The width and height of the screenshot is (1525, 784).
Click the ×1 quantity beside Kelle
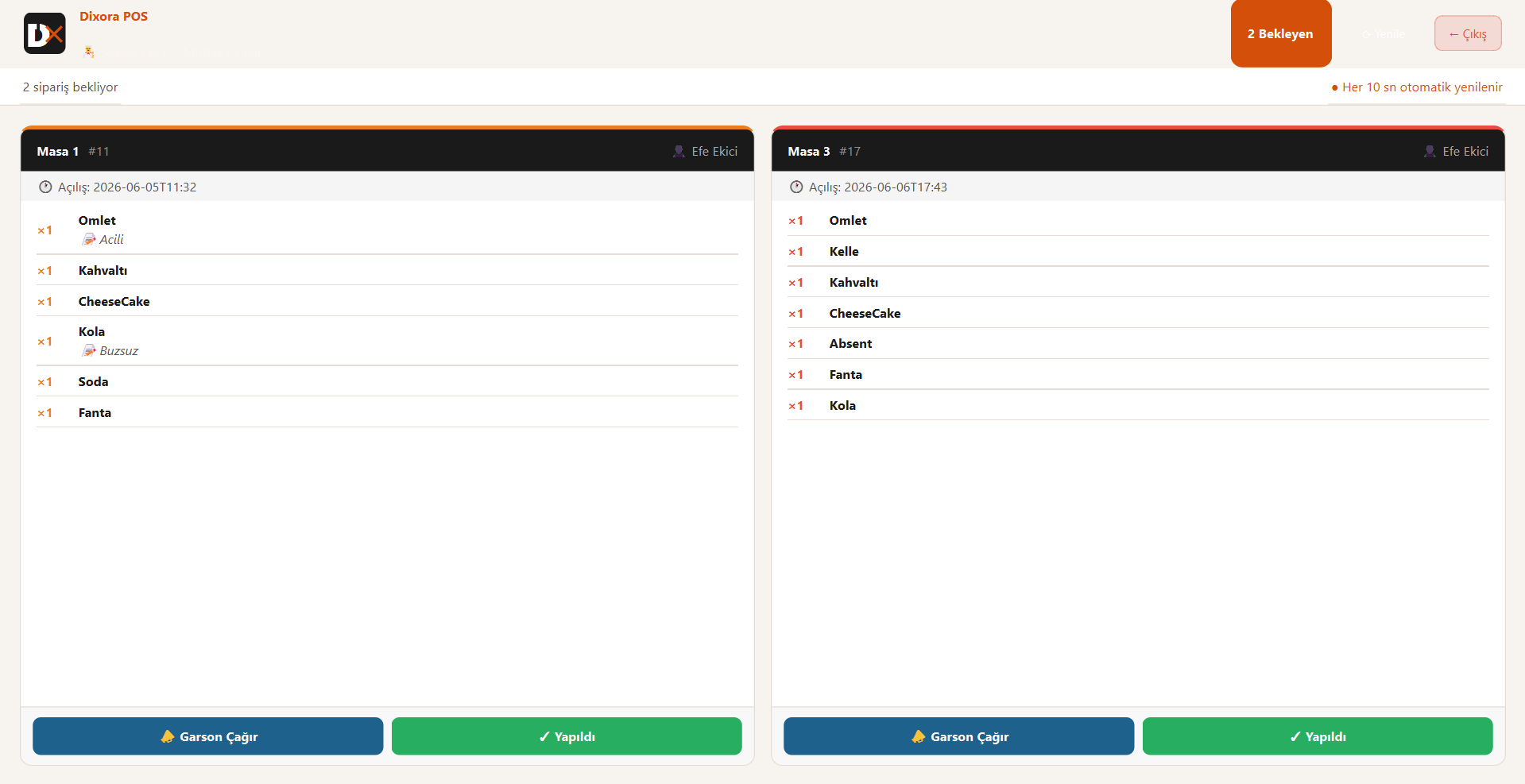[x=795, y=252]
